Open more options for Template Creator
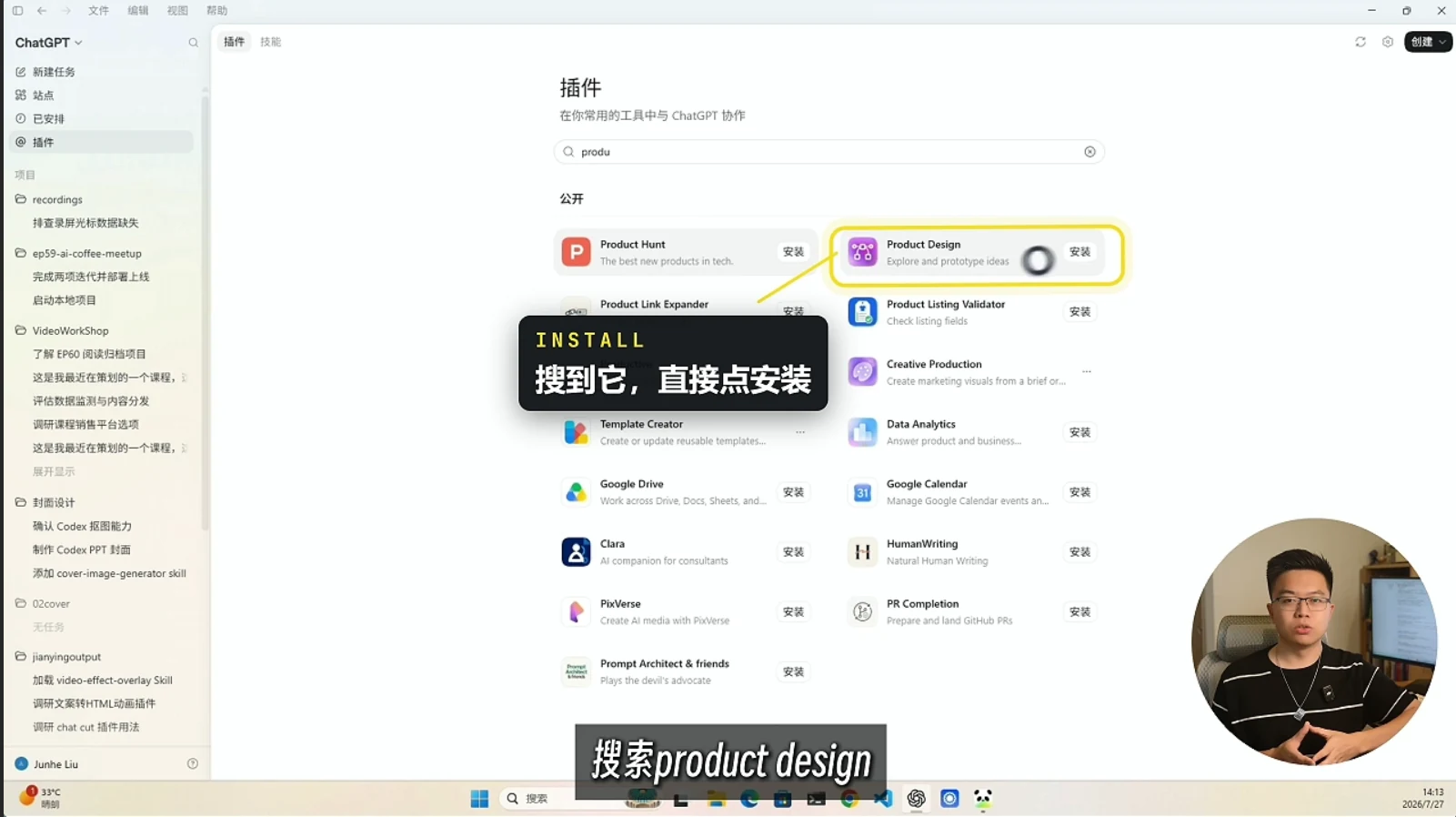The height and width of the screenshot is (817, 1456). (800, 432)
